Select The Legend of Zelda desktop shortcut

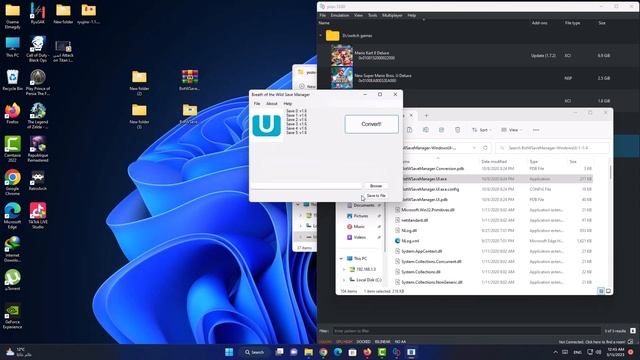coord(38,116)
